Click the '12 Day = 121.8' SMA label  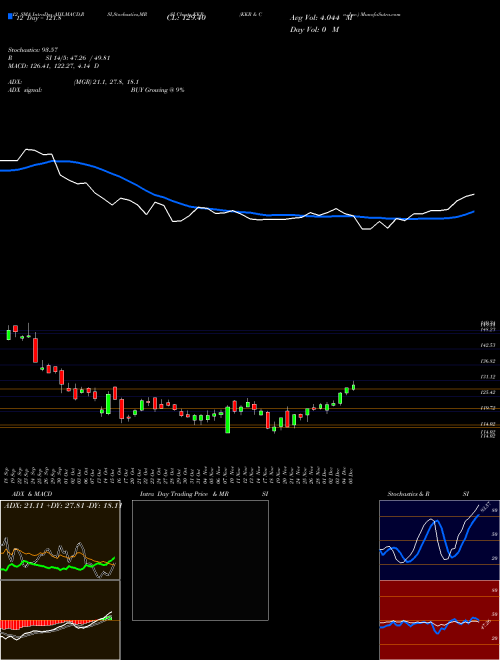(x=37, y=18)
